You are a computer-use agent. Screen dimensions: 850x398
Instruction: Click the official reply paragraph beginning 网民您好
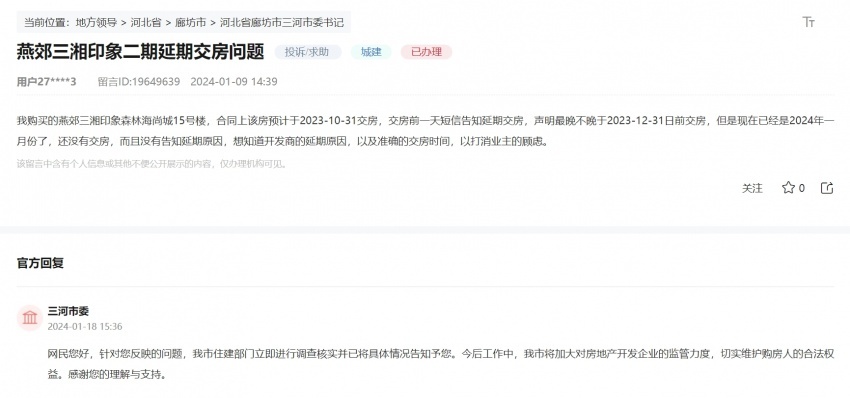[441, 364]
